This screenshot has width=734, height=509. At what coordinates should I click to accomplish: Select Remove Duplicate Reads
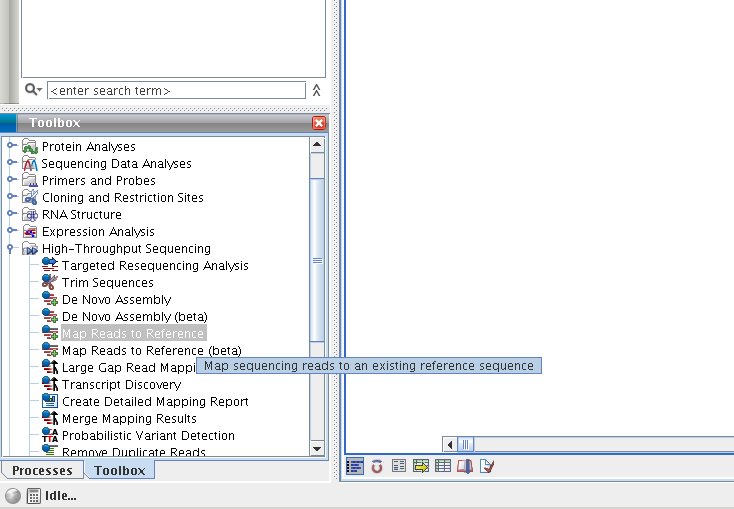coord(134,451)
